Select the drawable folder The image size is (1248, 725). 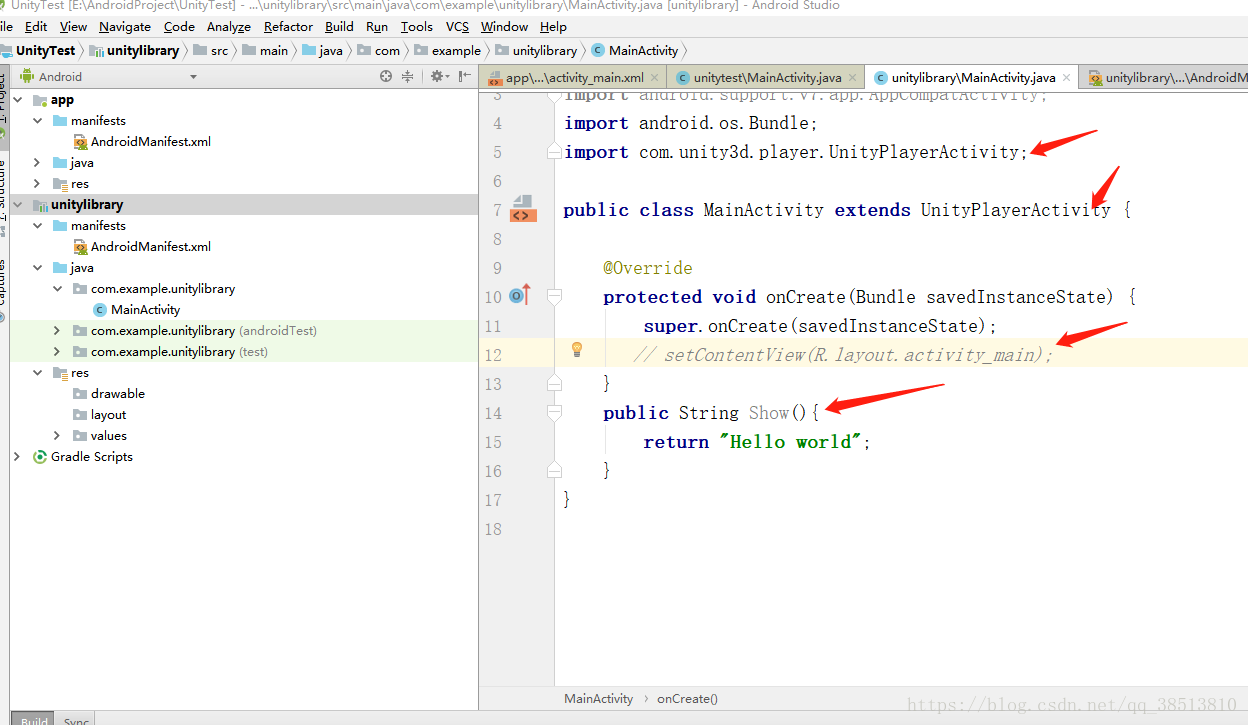click(117, 394)
